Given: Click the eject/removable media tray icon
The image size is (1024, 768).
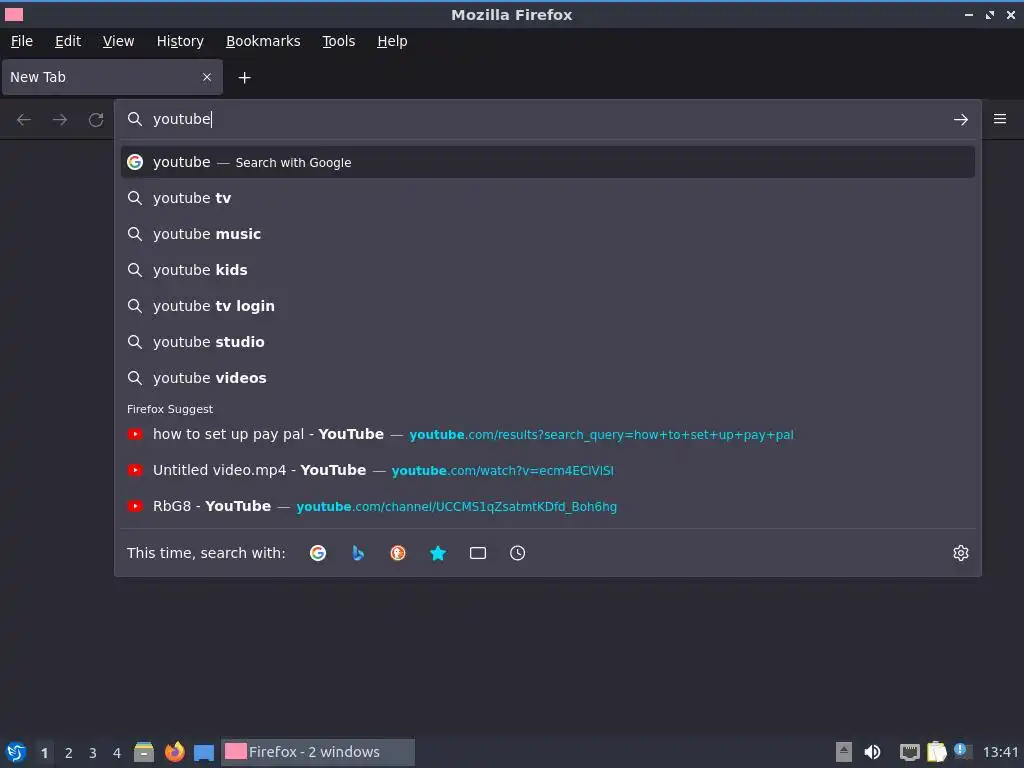Looking at the screenshot, I should coord(844,752).
